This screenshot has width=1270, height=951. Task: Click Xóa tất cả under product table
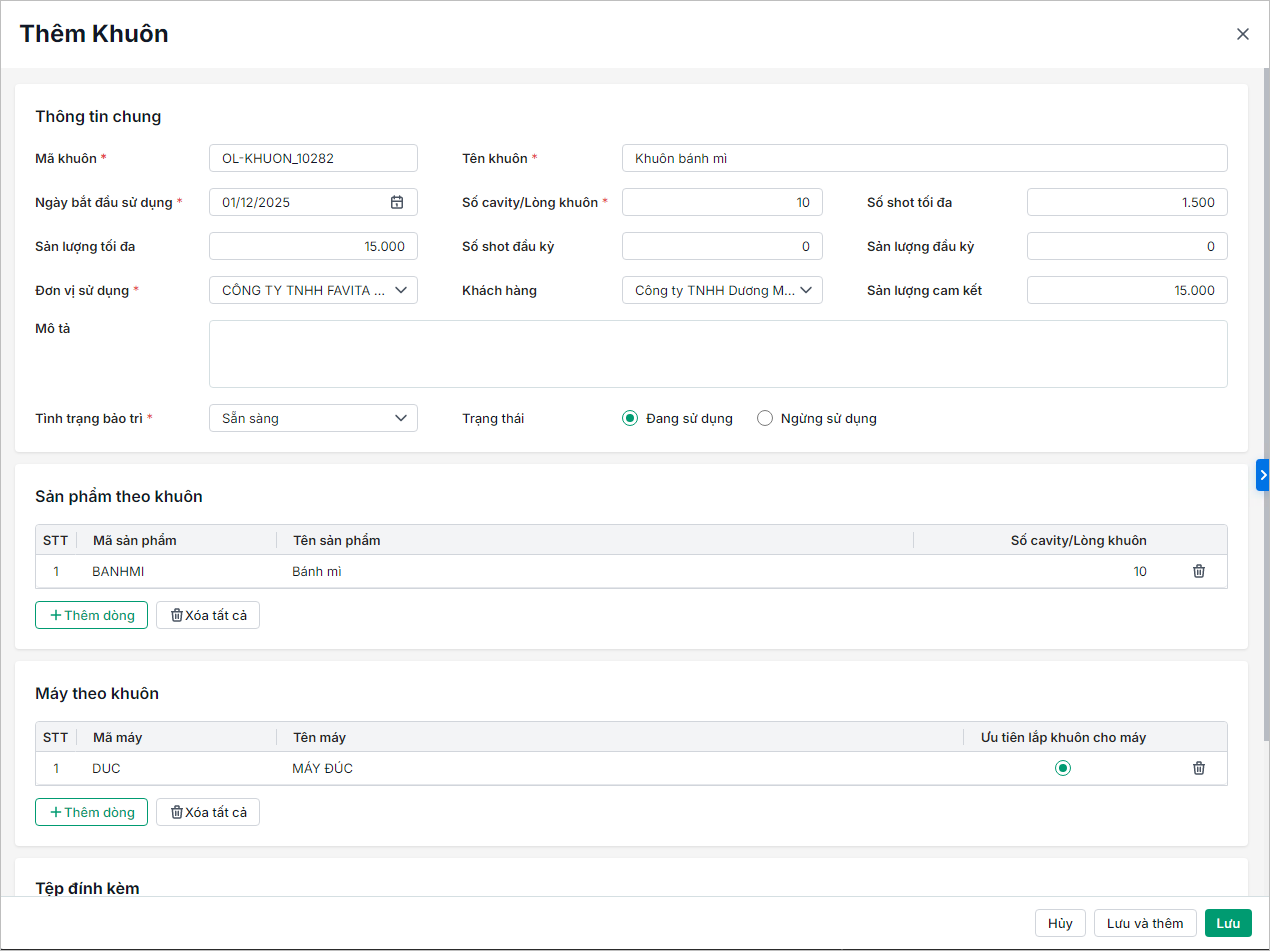pyautogui.click(x=208, y=615)
